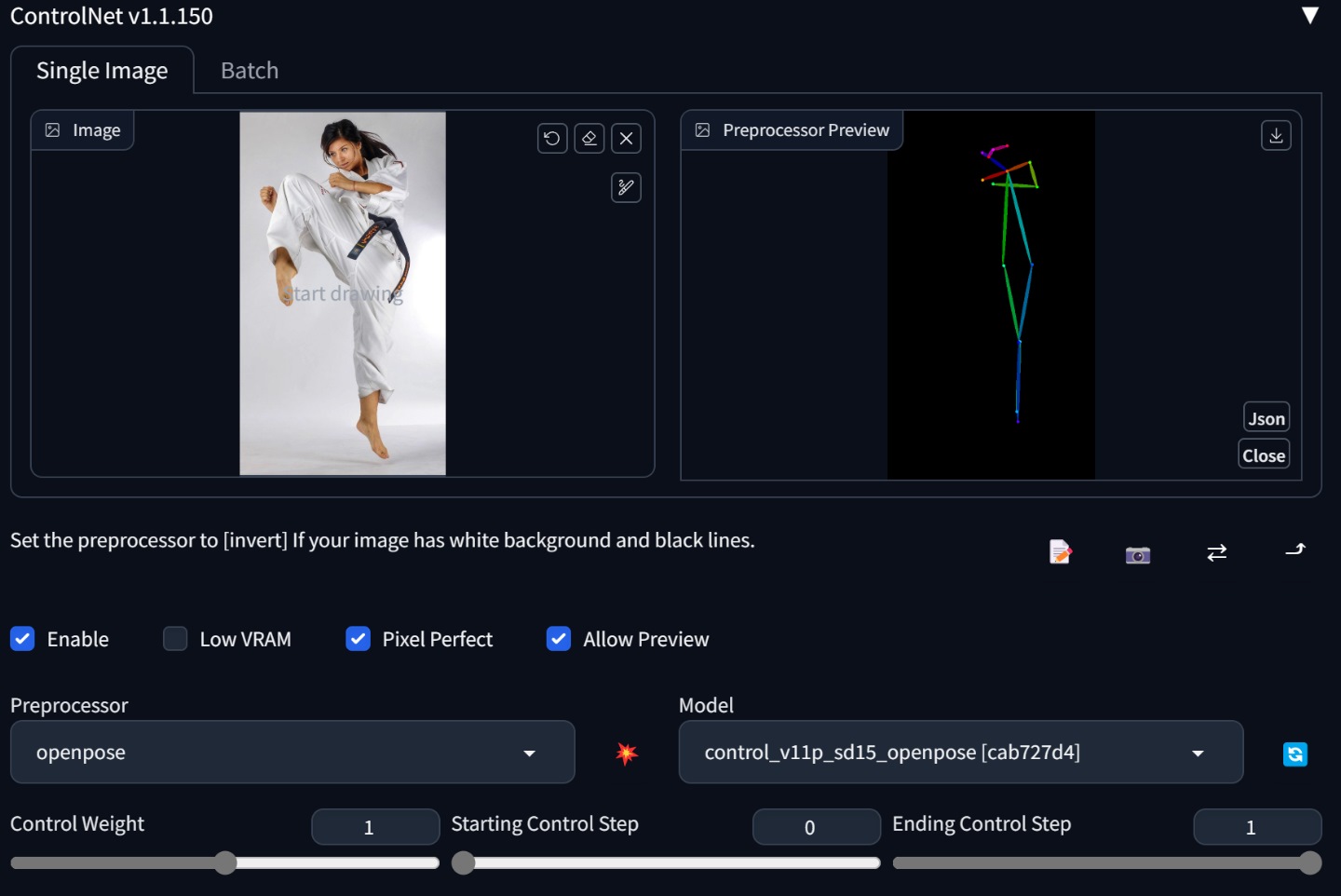The width and height of the screenshot is (1341, 896).
Task: Collapse the ControlNet v1.1.150 panel
Action: tap(1309, 16)
